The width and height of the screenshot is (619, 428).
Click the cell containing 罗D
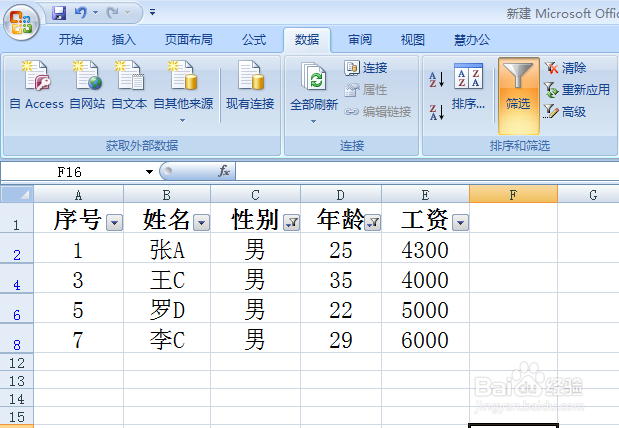[x=167, y=308]
